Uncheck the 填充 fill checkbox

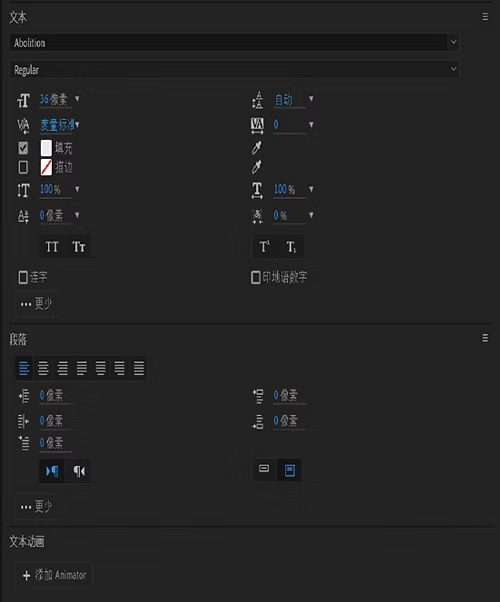23,148
